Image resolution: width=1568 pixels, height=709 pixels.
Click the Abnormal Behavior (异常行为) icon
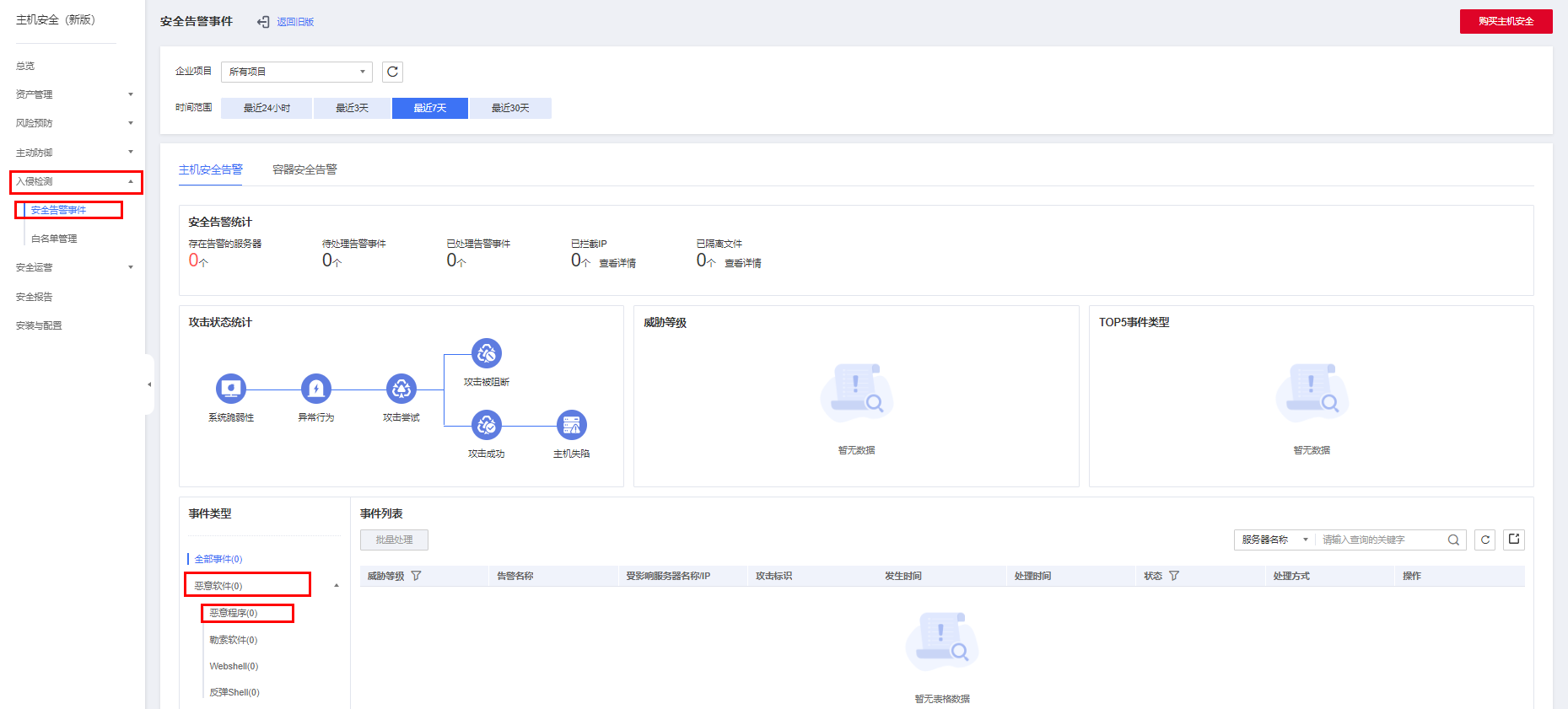pos(315,389)
